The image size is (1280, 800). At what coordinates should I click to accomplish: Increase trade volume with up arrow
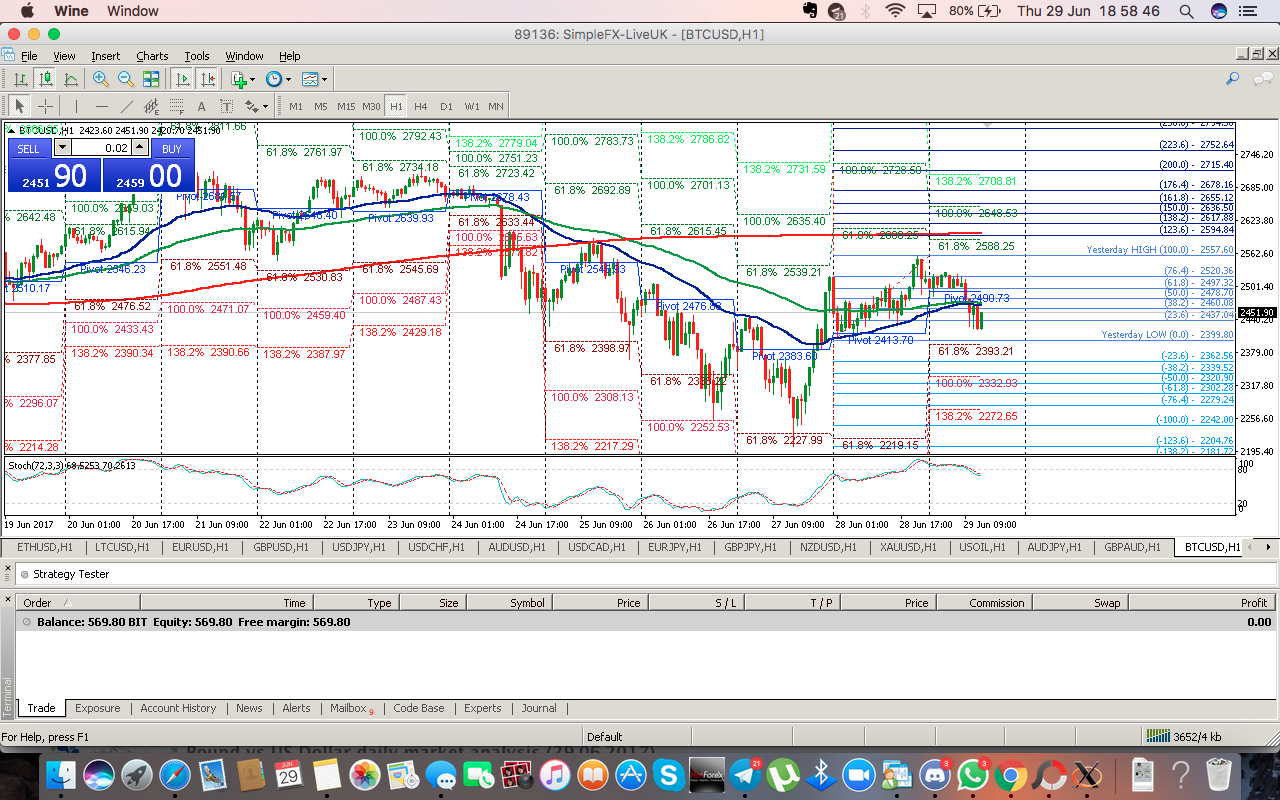[140, 148]
